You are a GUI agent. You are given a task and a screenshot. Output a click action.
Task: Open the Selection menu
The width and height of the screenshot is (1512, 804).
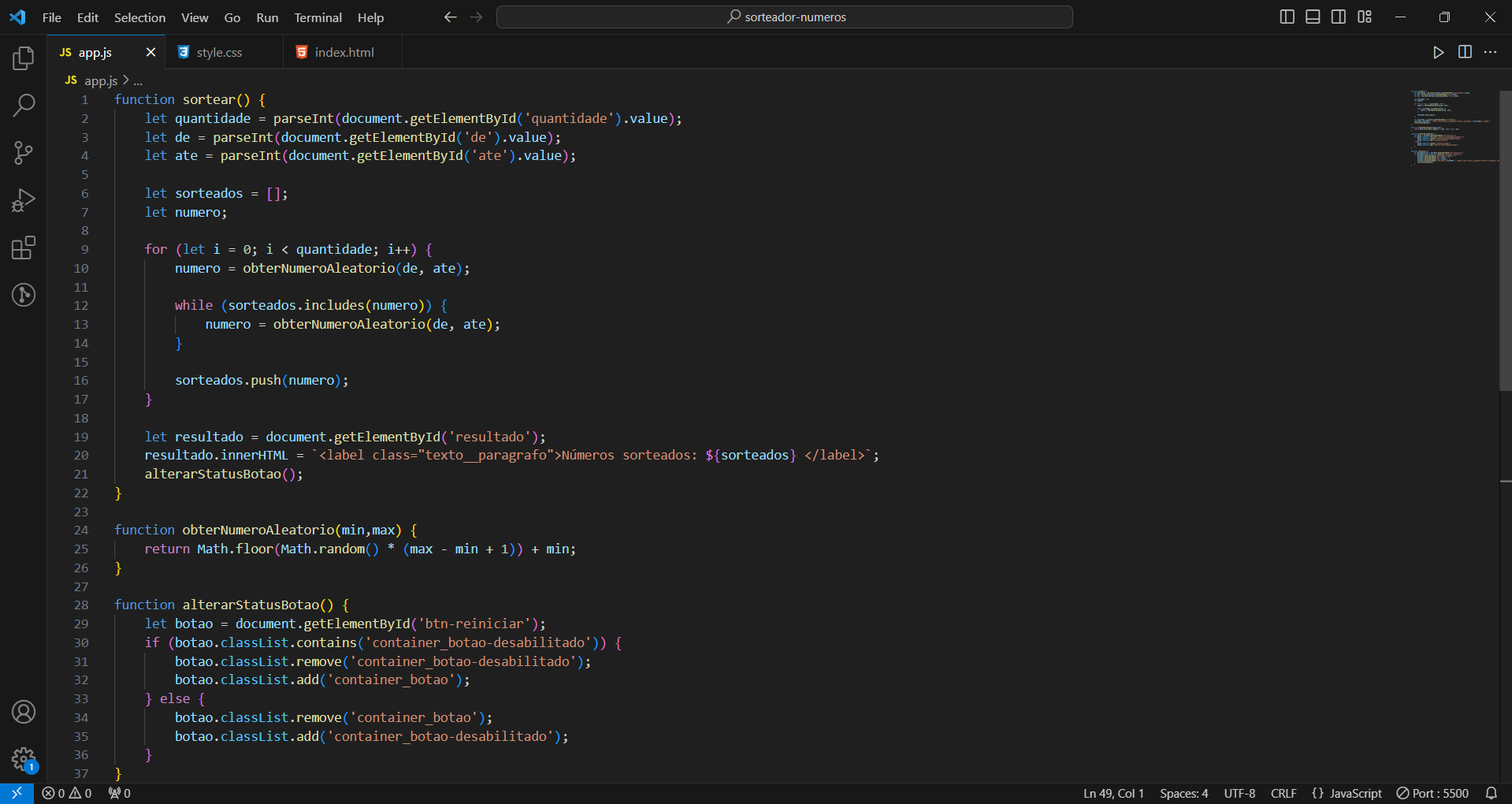(139, 17)
